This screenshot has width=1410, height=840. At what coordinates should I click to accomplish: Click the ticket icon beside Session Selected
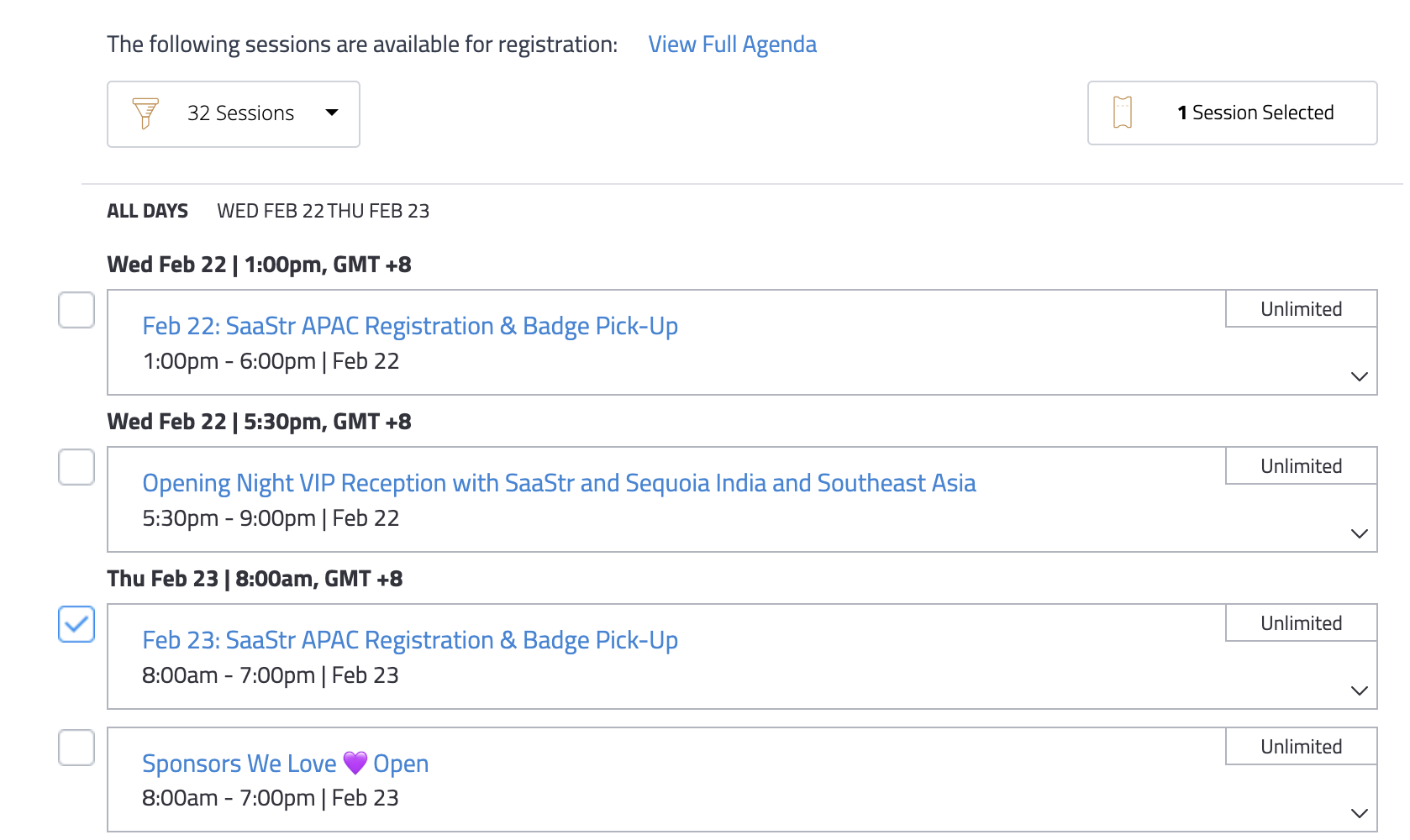click(1123, 113)
